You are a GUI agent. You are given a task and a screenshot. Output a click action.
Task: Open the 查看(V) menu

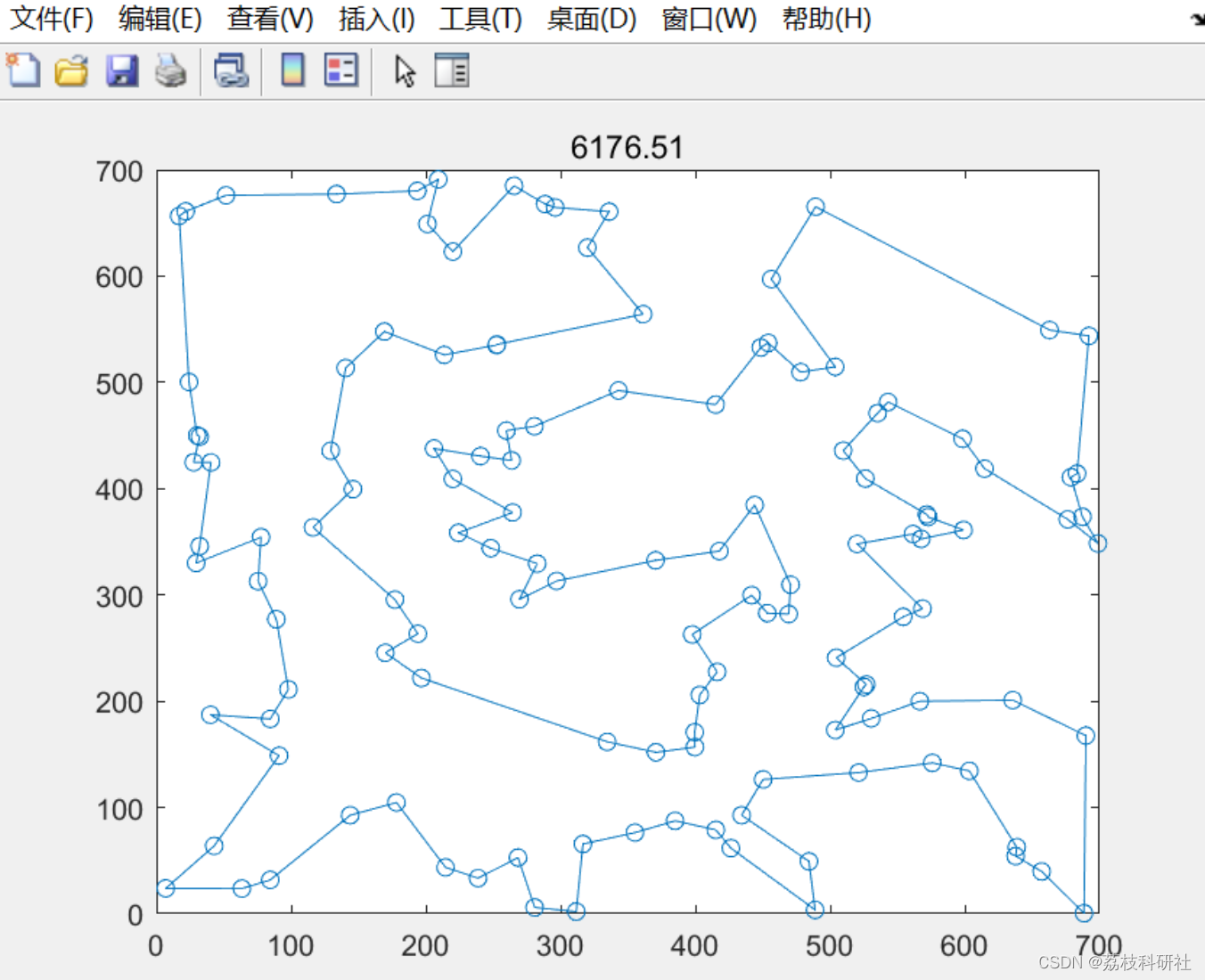coord(270,19)
